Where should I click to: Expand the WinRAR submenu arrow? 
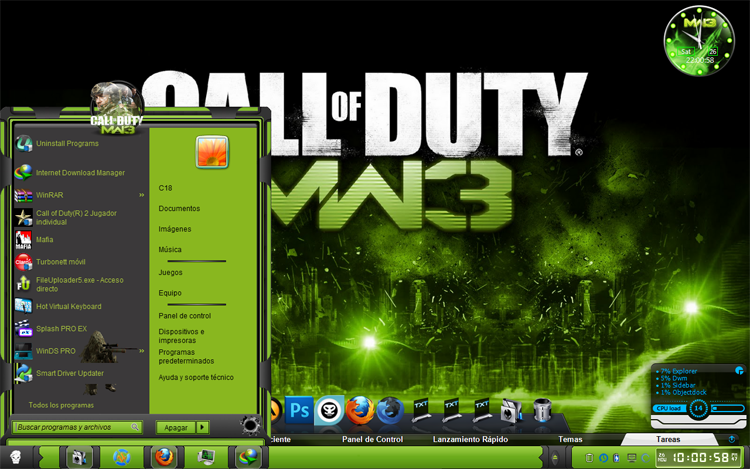tap(142, 195)
